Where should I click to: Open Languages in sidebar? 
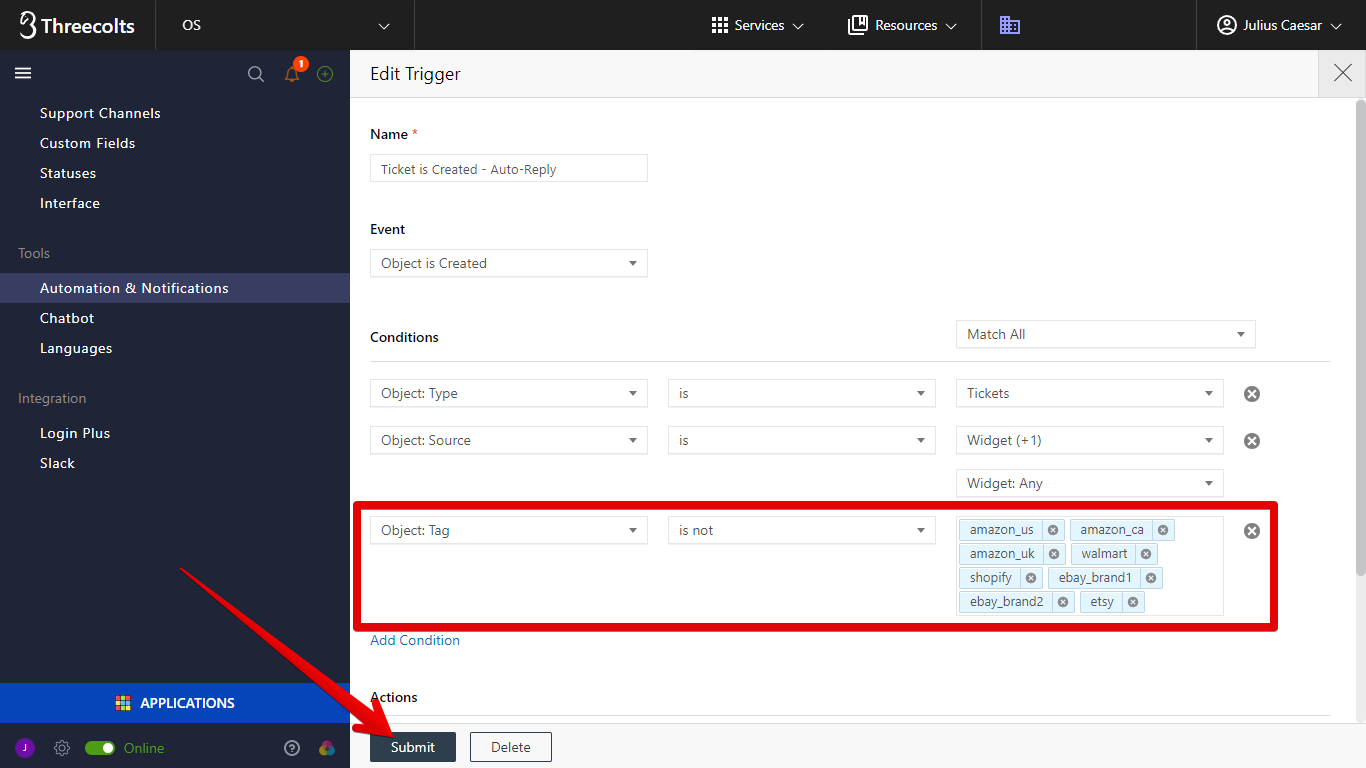76,348
